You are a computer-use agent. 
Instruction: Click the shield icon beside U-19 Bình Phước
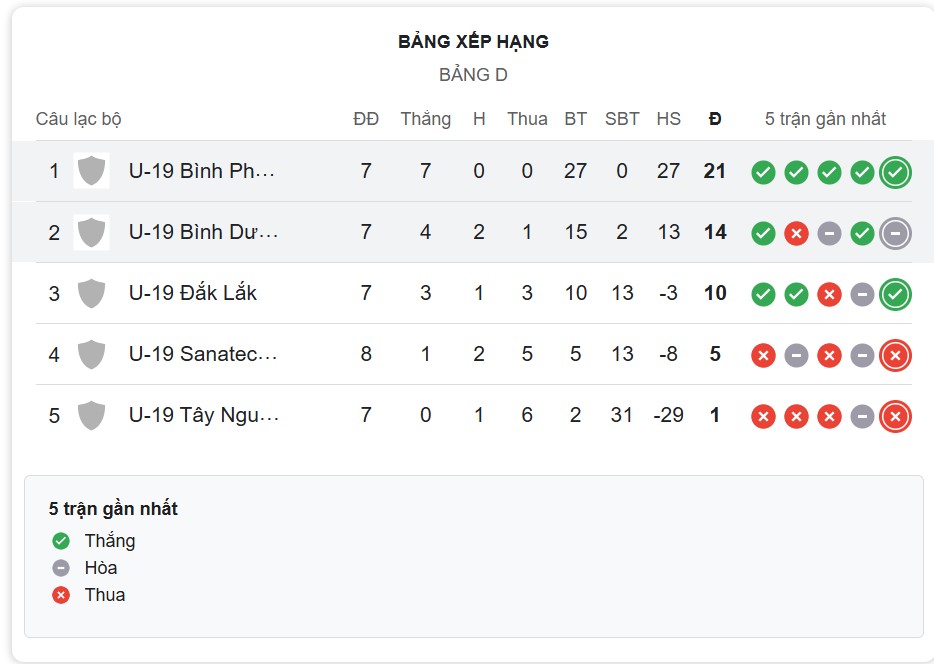91,171
